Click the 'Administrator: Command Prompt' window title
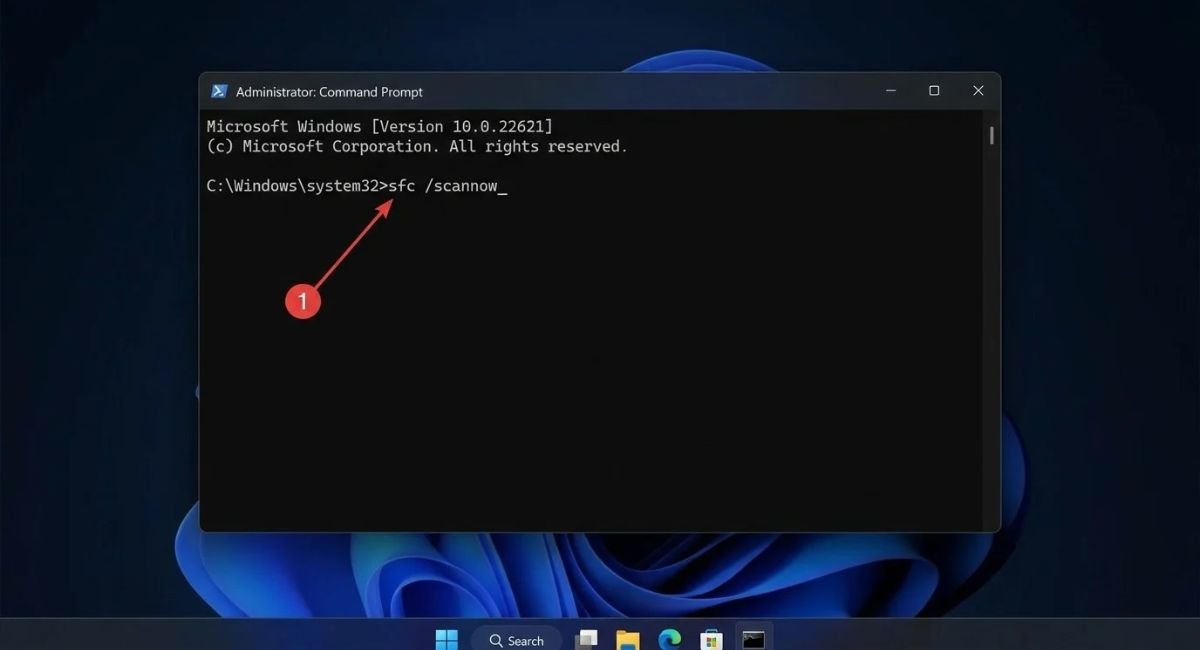The image size is (1200, 650). 329,92
